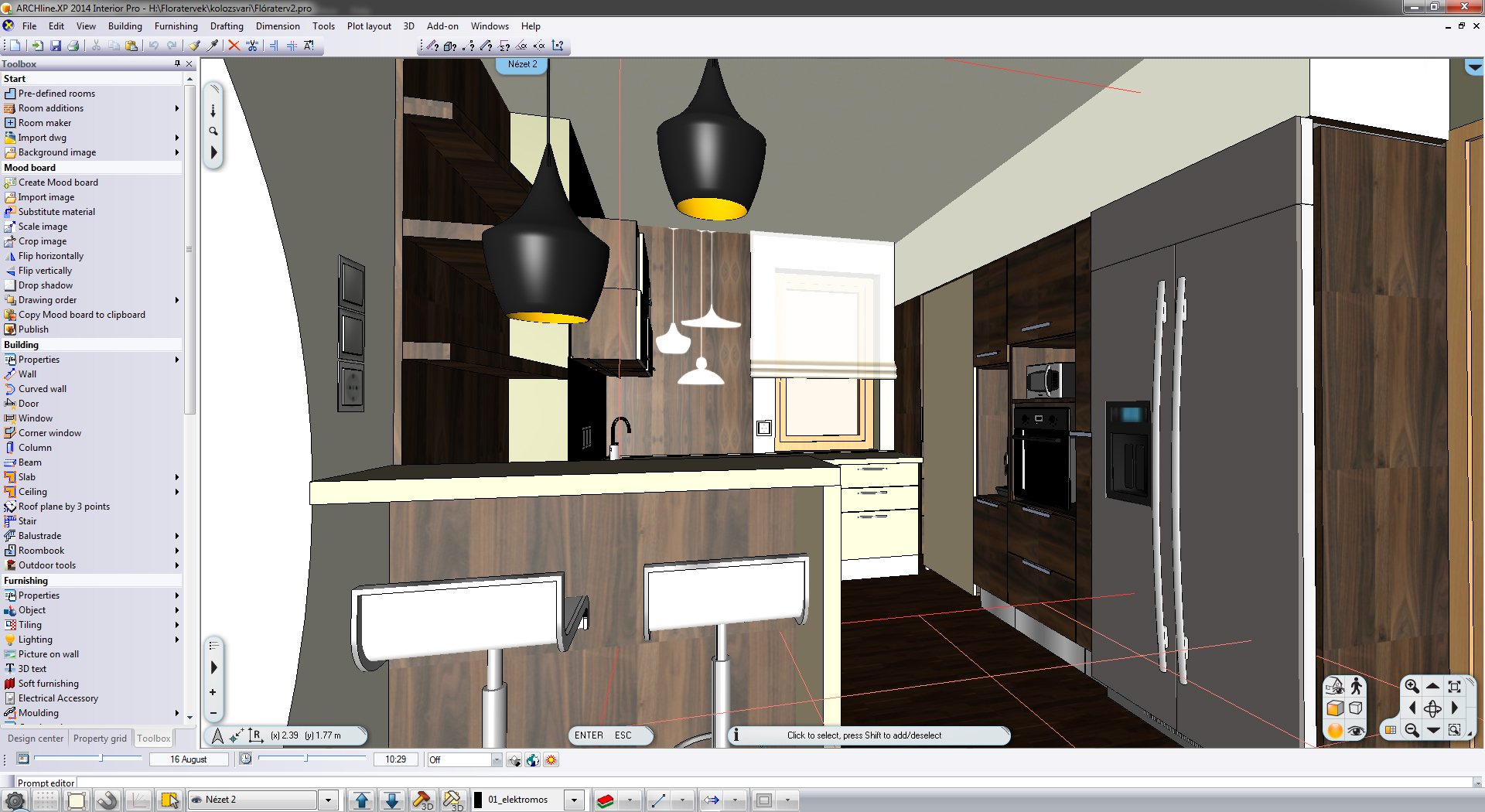Open the 01_elektromos layer dropdown
Screen dimensions: 1485x812
point(574,800)
